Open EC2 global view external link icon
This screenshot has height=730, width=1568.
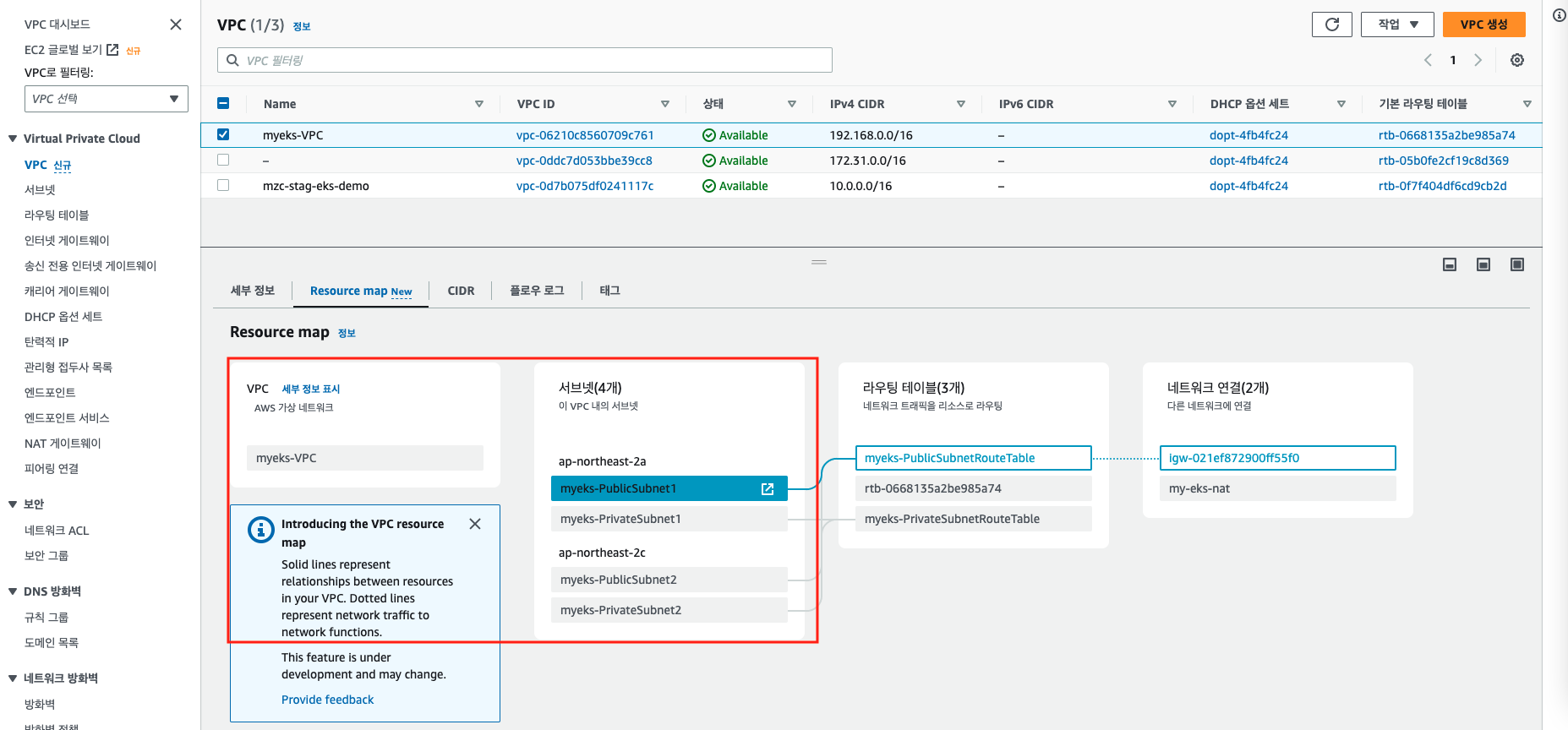click(112, 50)
